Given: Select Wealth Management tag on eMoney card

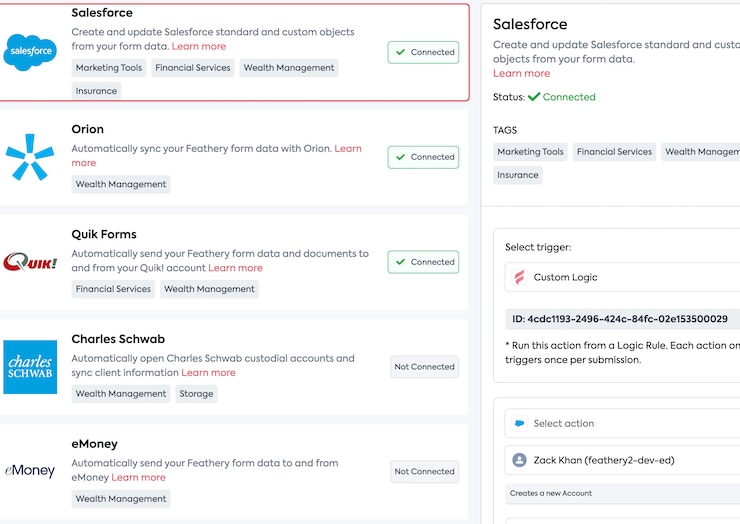Looking at the screenshot, I should pyautogui.click(x=121, y=499).
